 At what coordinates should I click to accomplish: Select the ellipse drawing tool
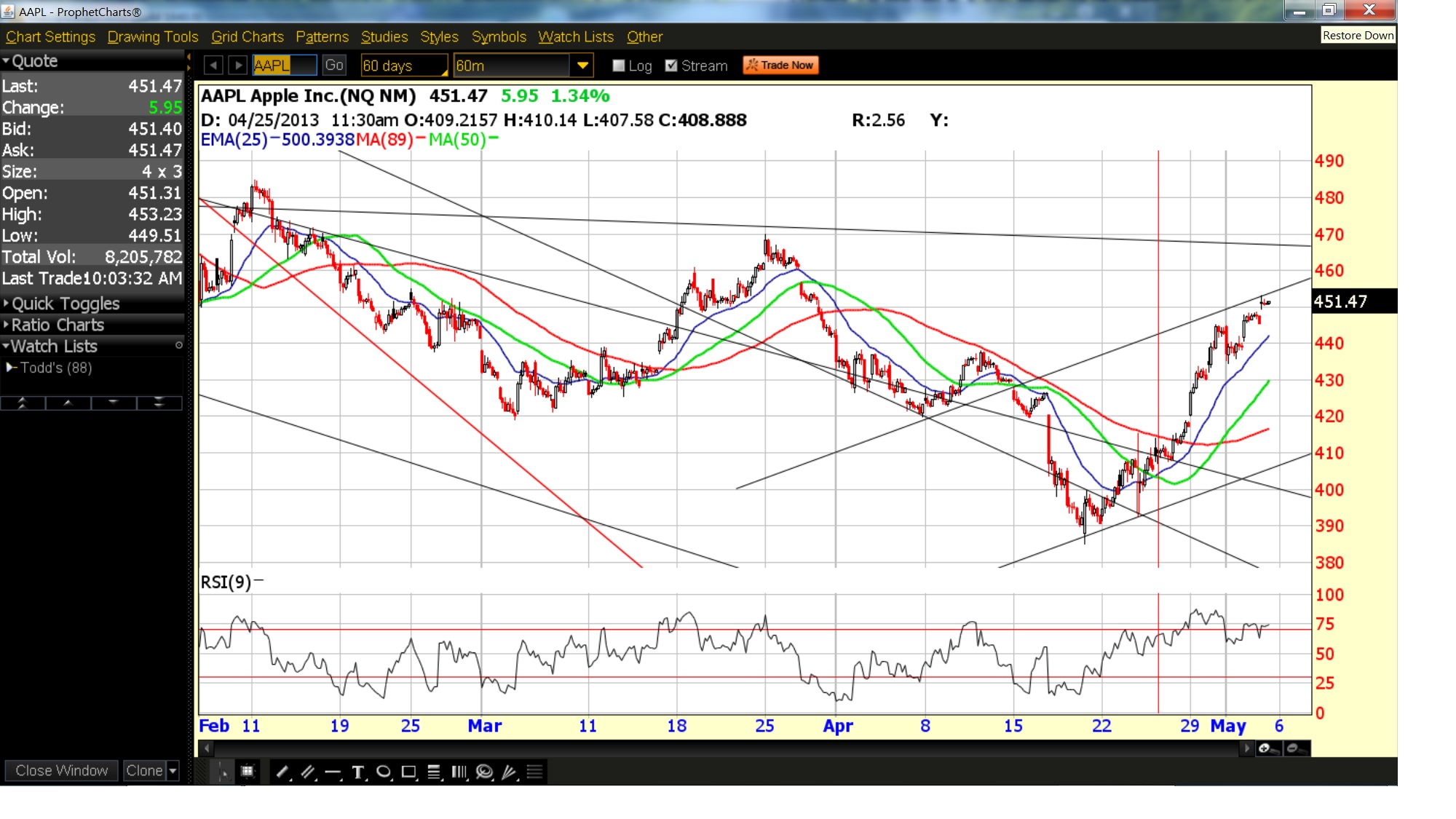[x=384, y=772]
